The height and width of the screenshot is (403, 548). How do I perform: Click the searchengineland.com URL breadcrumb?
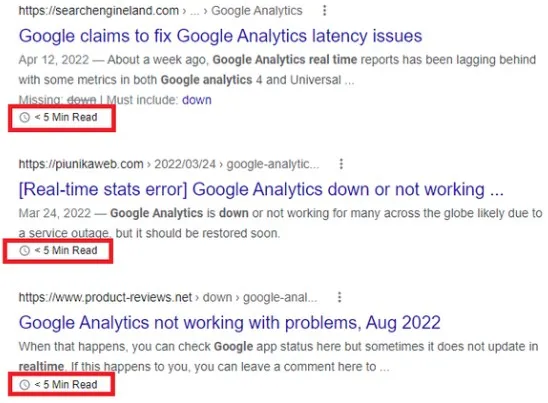tap(99, 11)
